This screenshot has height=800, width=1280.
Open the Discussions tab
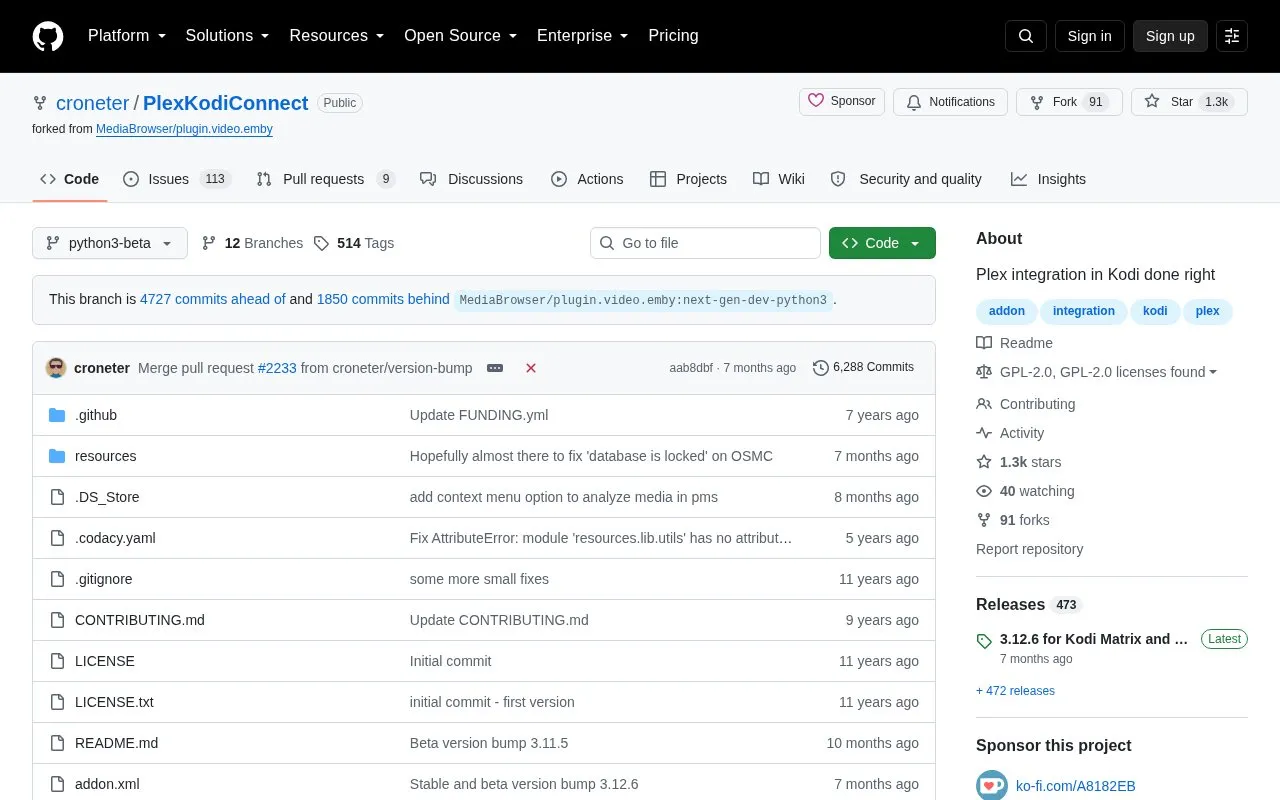[471, 179]
